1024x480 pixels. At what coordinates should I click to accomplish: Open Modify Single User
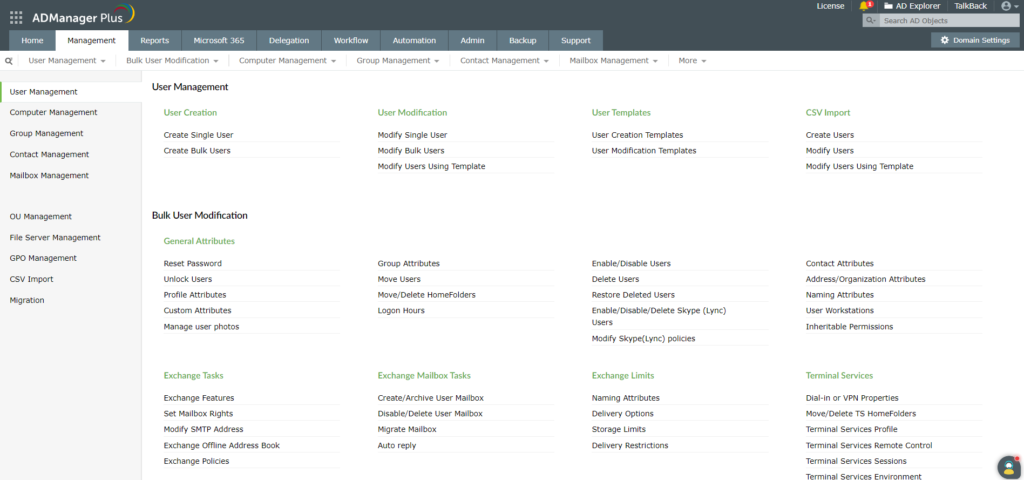tap(412, 135)
